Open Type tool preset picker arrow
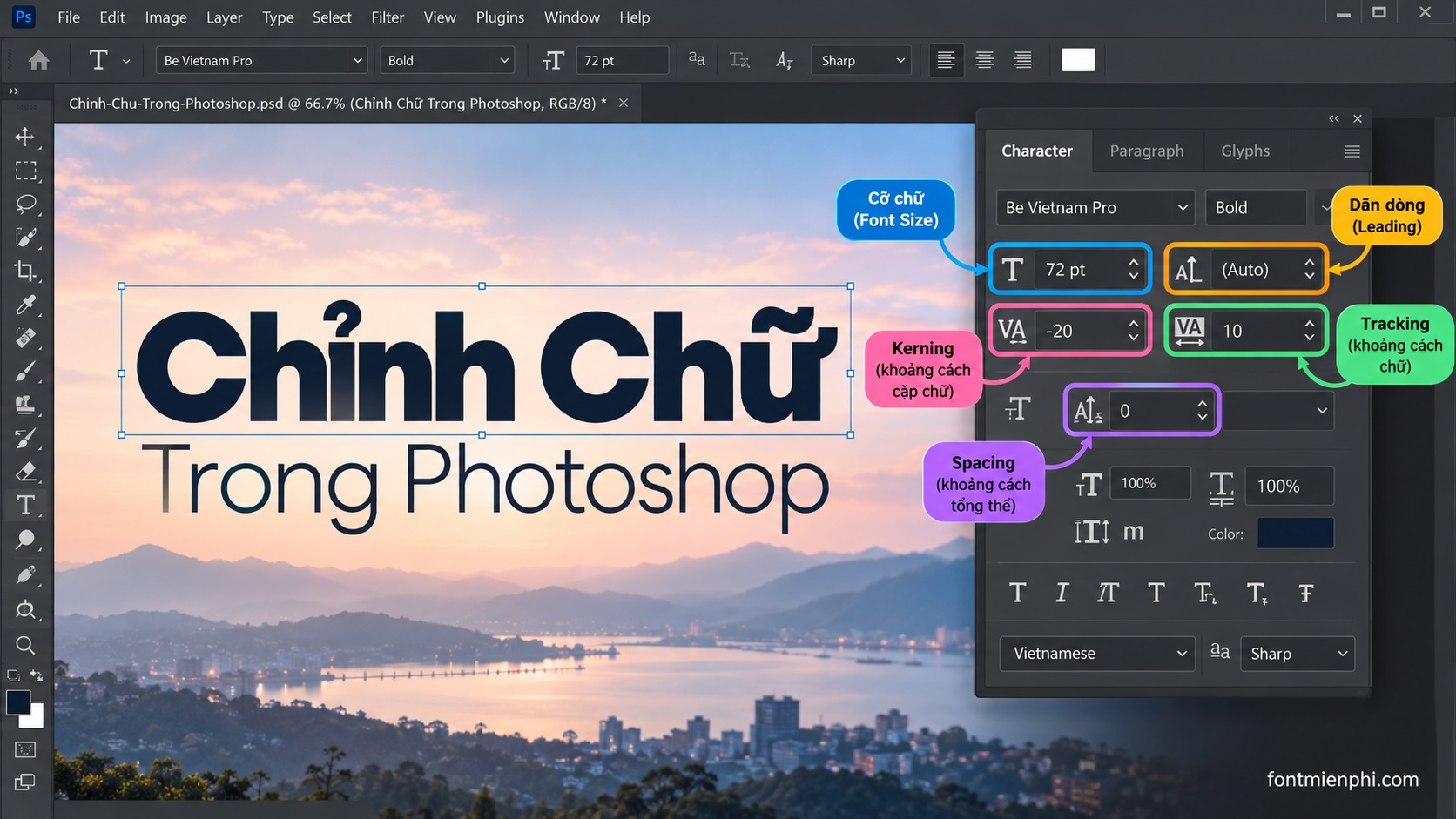 coord(126,61)
